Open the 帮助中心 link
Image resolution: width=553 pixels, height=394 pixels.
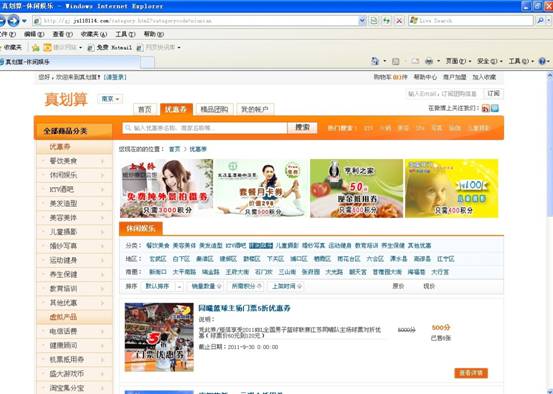(425, 77)
